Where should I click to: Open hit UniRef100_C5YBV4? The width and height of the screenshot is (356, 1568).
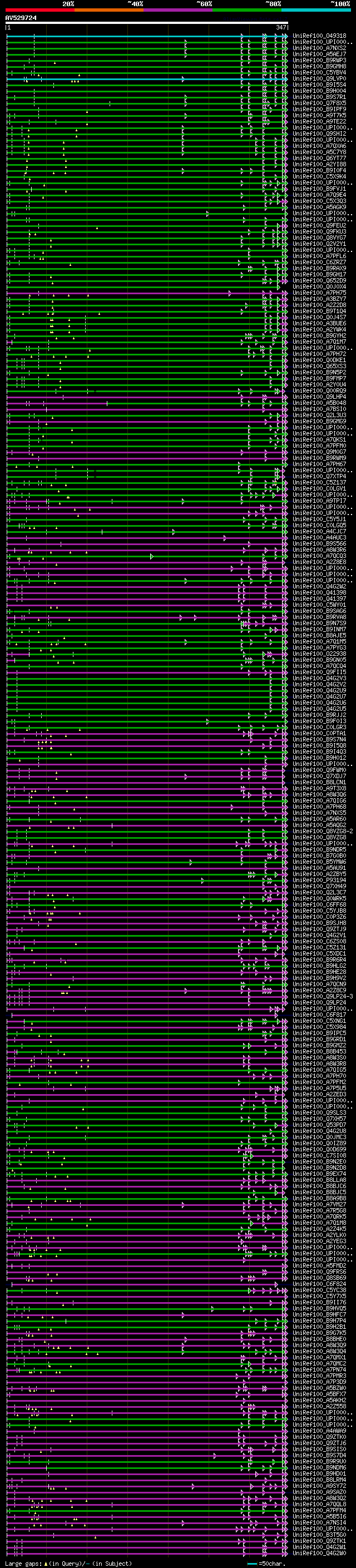[x=319, y=72]
